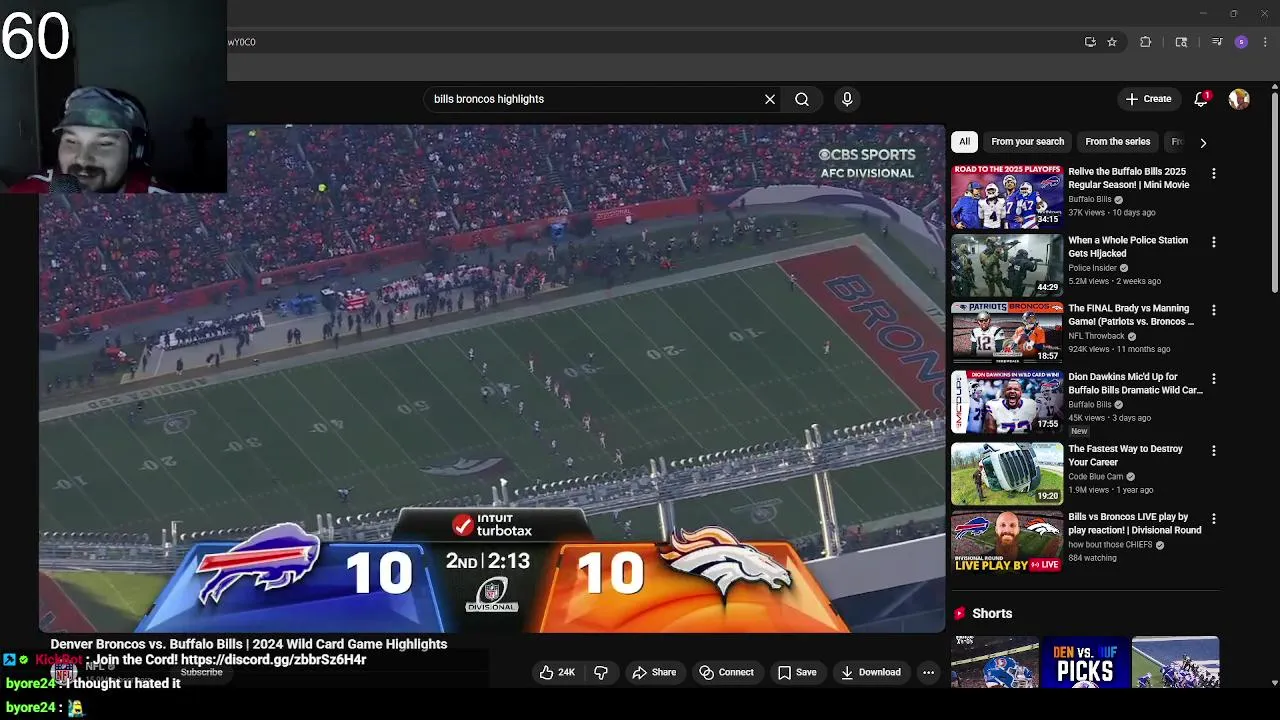Image resolution: width=1280 pixels, height=720 pixels.
Task: Open the Dion Dawkins Mic'd Up thumbnail
Action: [x=1006, y=402]
